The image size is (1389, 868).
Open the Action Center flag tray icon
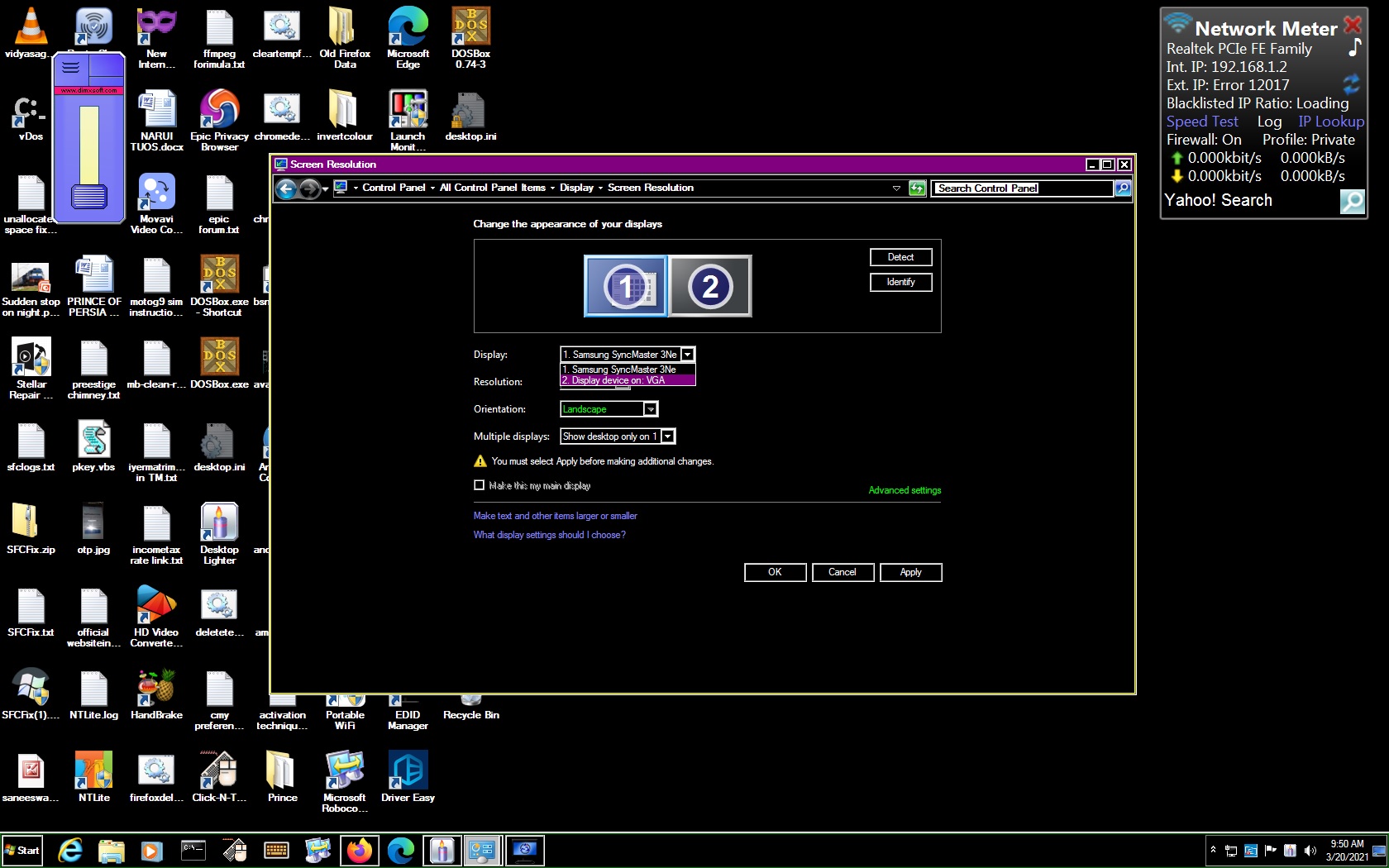click(x=1270, y=850)
